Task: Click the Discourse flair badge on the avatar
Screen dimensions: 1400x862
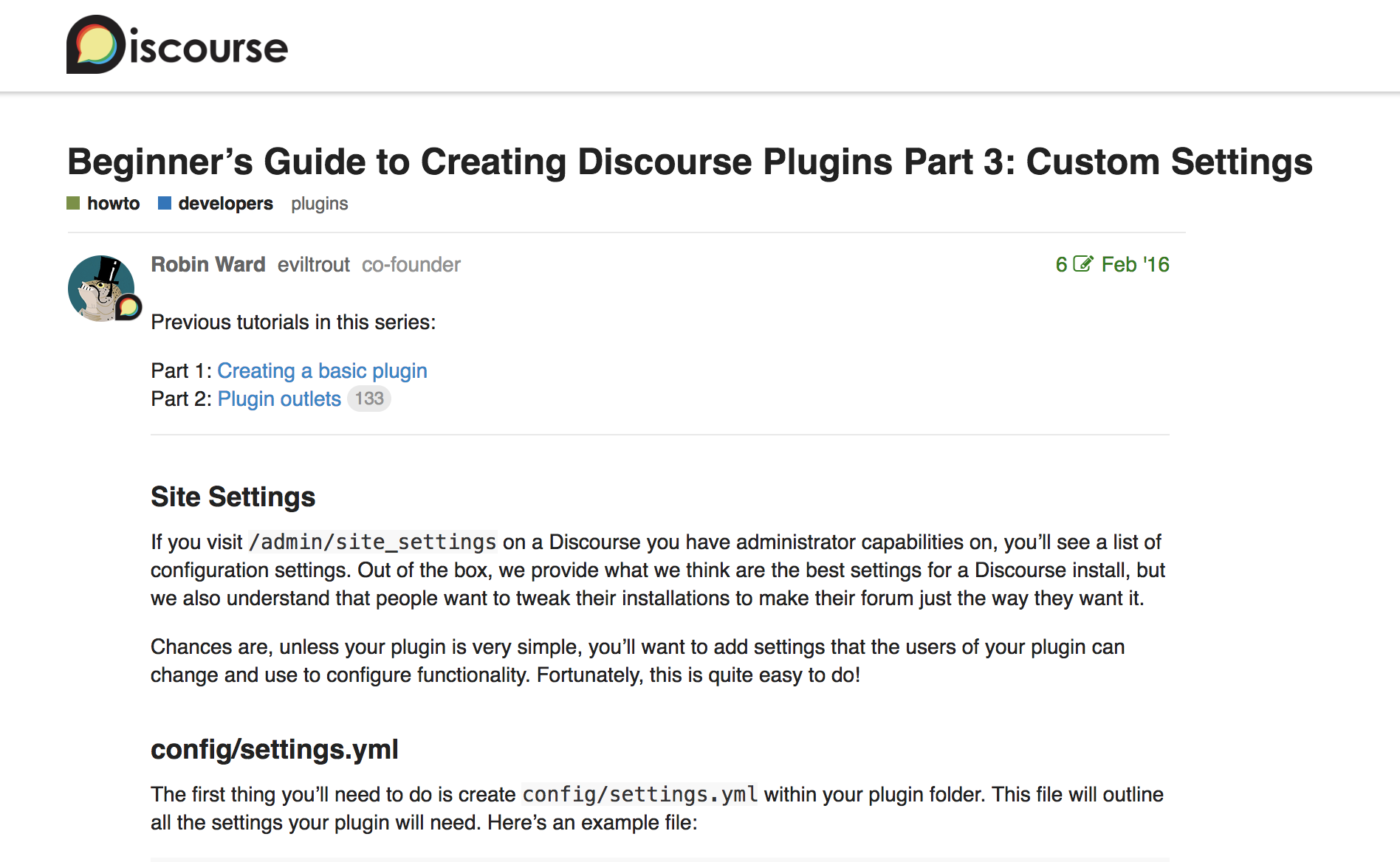Action: click(128, 306)
